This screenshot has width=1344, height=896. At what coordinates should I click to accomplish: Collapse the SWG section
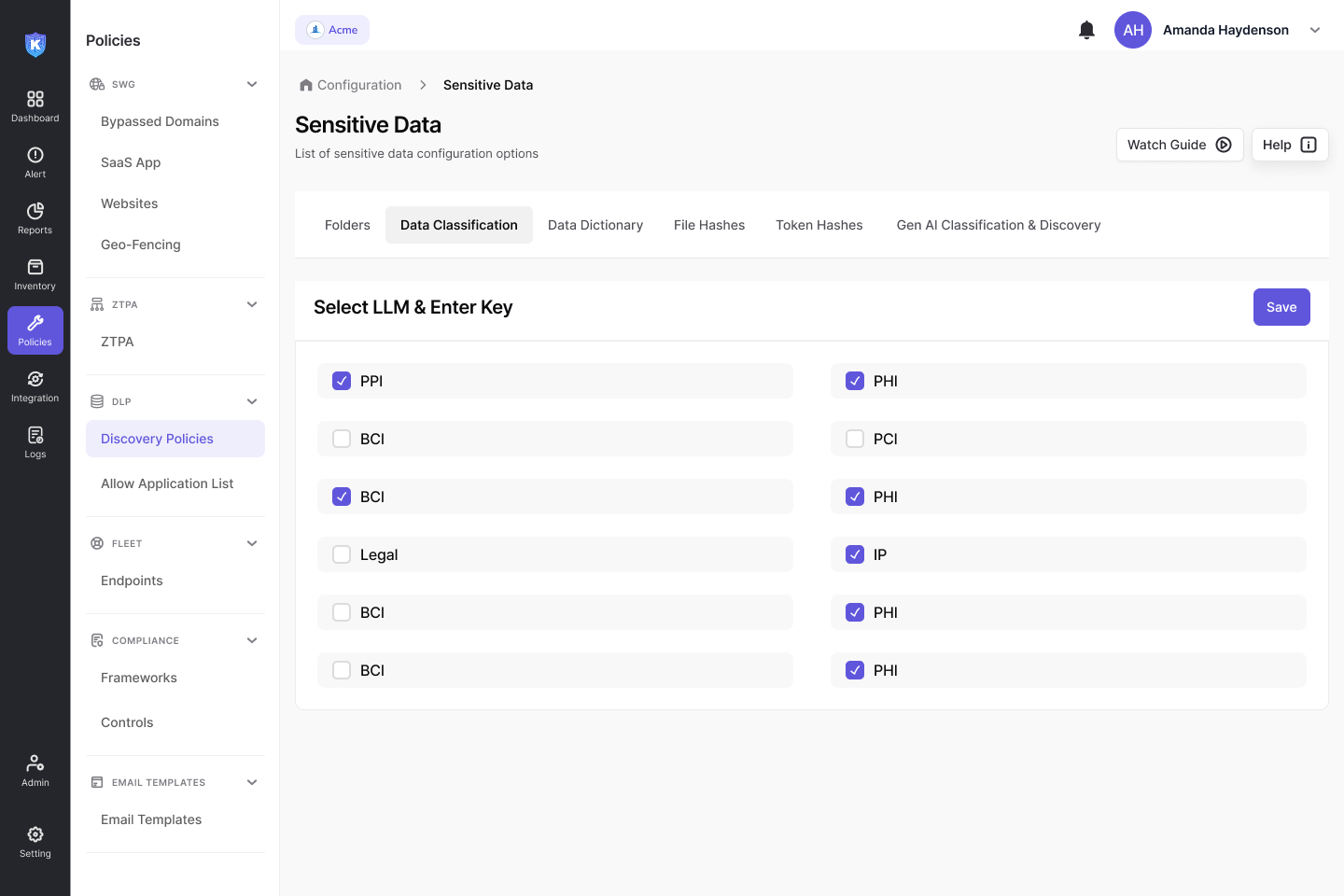(x=252, y=84)
